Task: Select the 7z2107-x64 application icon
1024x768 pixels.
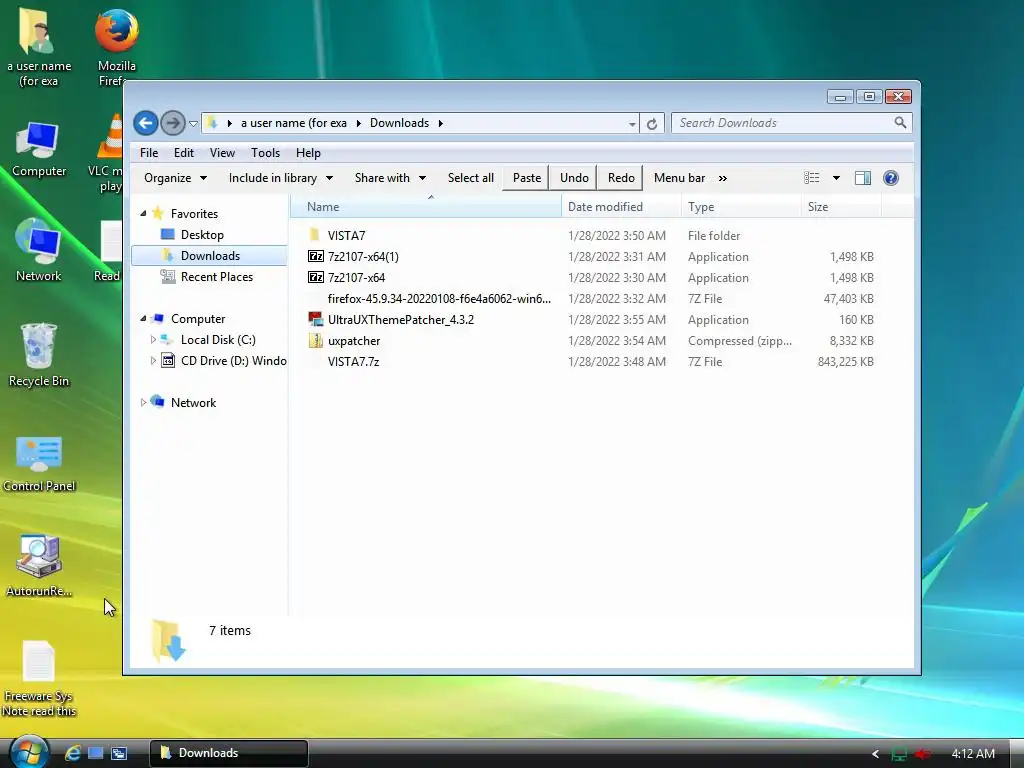Action: click(315, 277)
